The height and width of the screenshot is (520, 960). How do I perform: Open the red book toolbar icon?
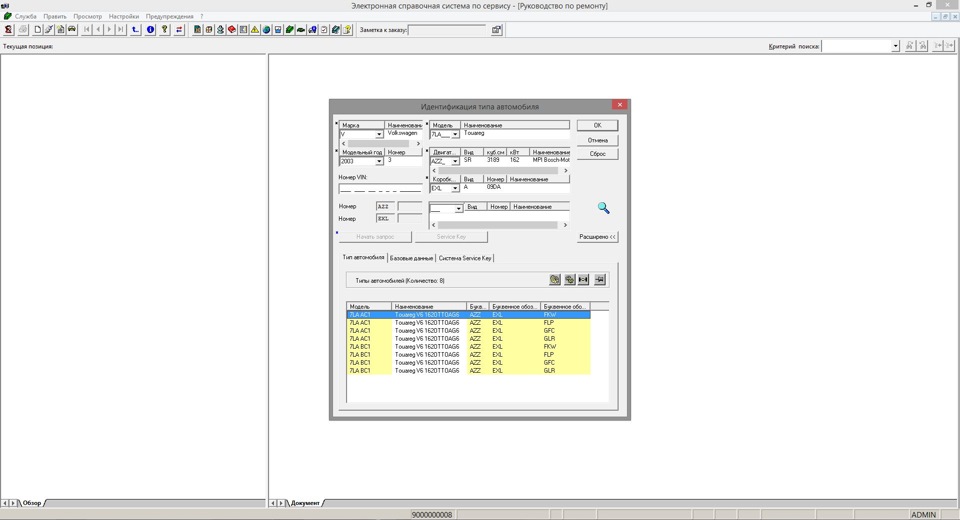pyautogui.click(x=232, y=29)
